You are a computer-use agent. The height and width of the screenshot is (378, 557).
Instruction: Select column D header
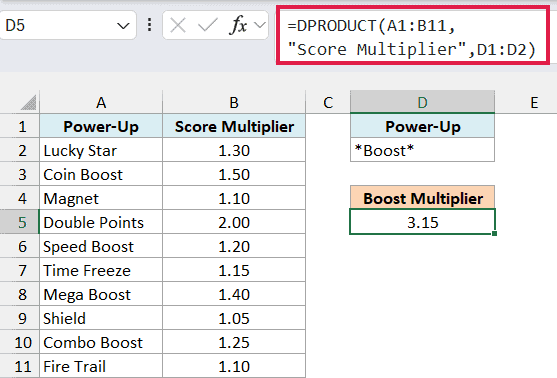[422, 102]
